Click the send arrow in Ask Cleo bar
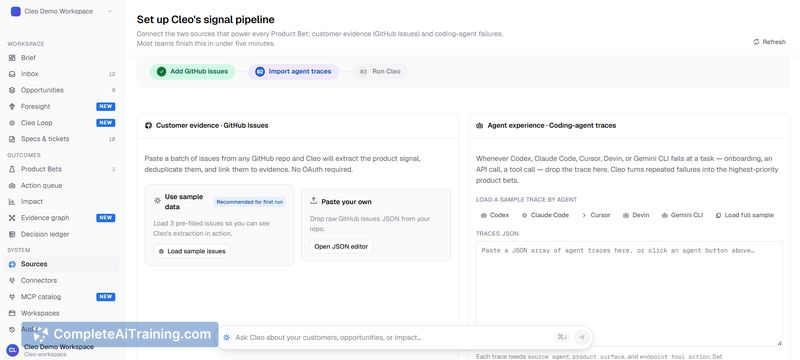This screenshot has height=360, width=800. pyautogui.click(x=581, y=337)
